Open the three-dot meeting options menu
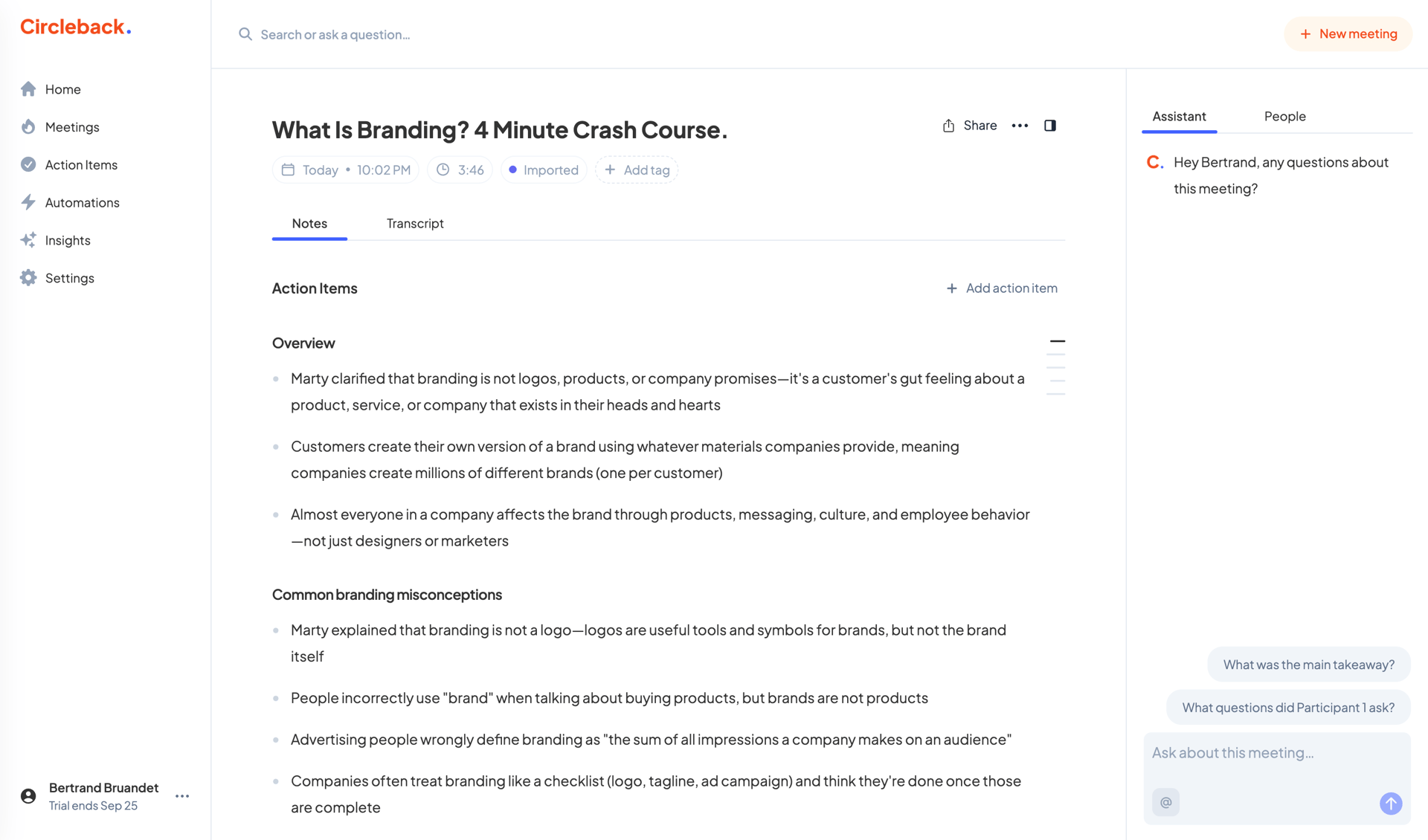The width and height of the screenshot is (1428, 840). point(1020,125)
